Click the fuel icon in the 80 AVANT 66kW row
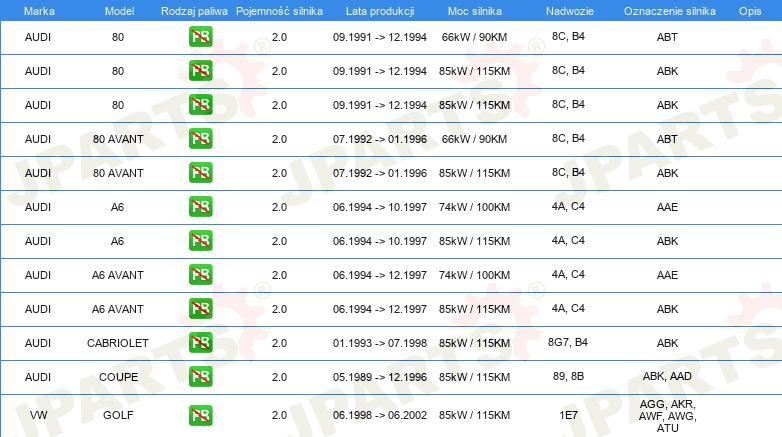This screenshot has width=782, height=437. (x=200, y=139)
